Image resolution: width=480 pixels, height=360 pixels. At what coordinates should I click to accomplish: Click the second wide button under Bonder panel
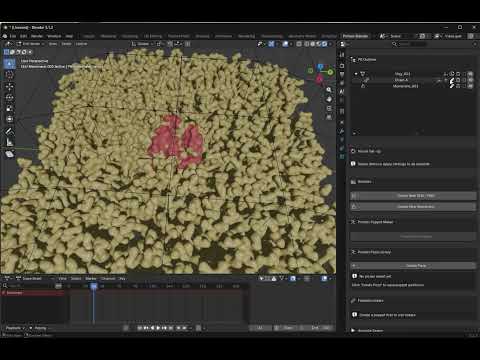(x=413, y=207)
